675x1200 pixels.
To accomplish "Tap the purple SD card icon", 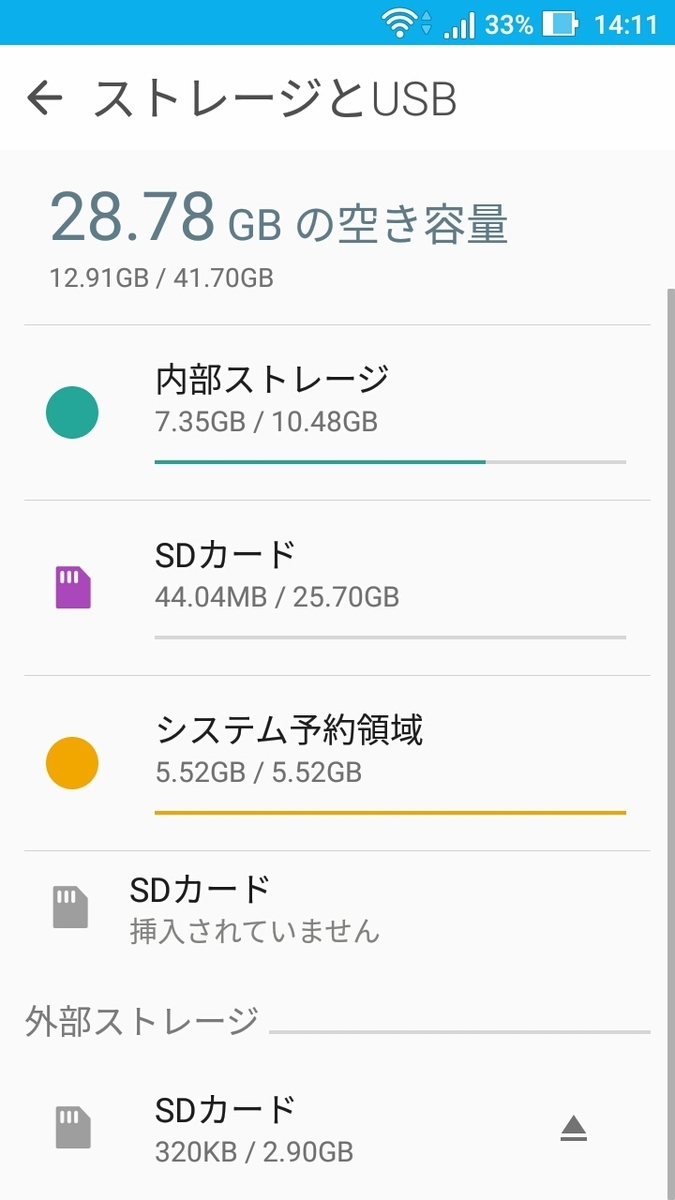I will (71, 586).
